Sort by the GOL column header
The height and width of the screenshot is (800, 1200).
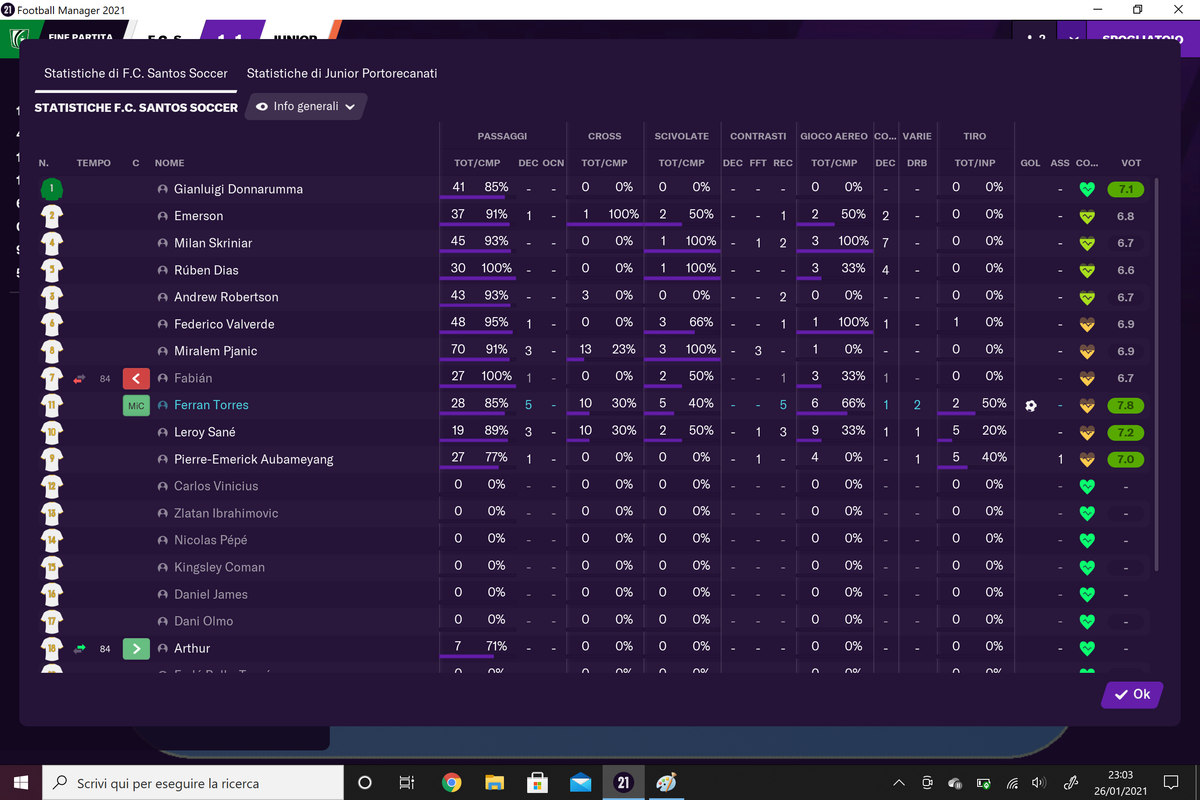(x=1031, y=163)
